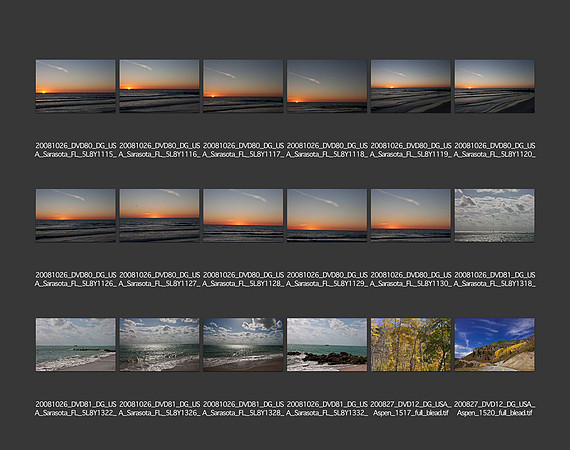The height and width of the screenshot is (450, 570).
Task: Select sunset thumbnail 5L8Y1116
Action: [x=160, y=86]
